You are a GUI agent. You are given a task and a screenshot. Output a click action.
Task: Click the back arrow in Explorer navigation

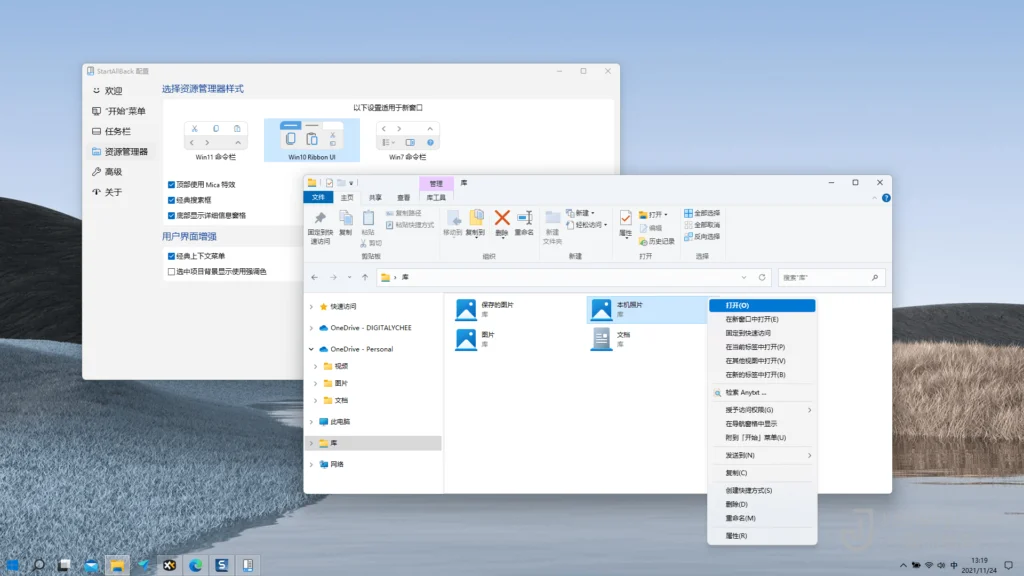(315, 278)
